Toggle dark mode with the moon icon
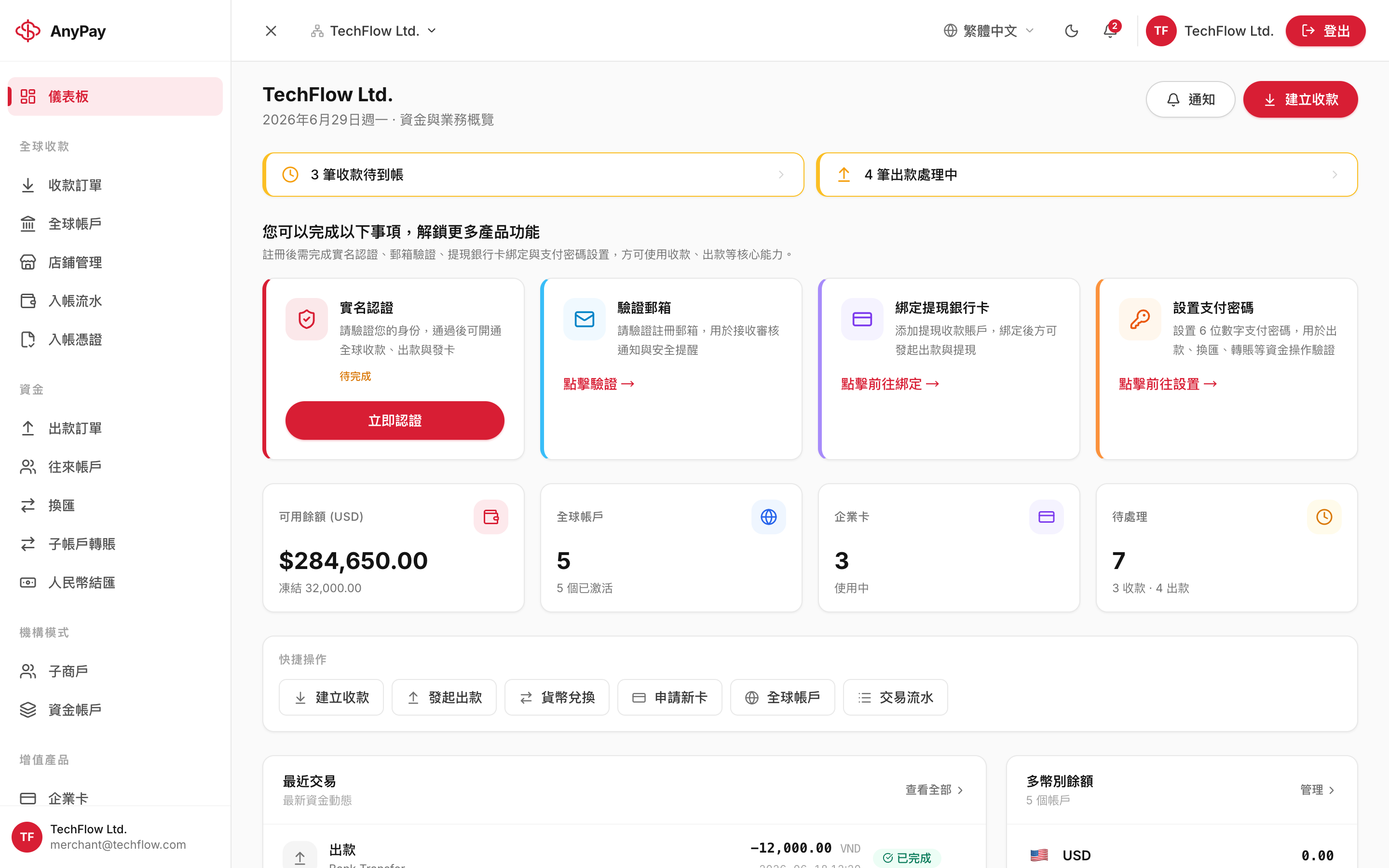 (x=1071, y=31)
